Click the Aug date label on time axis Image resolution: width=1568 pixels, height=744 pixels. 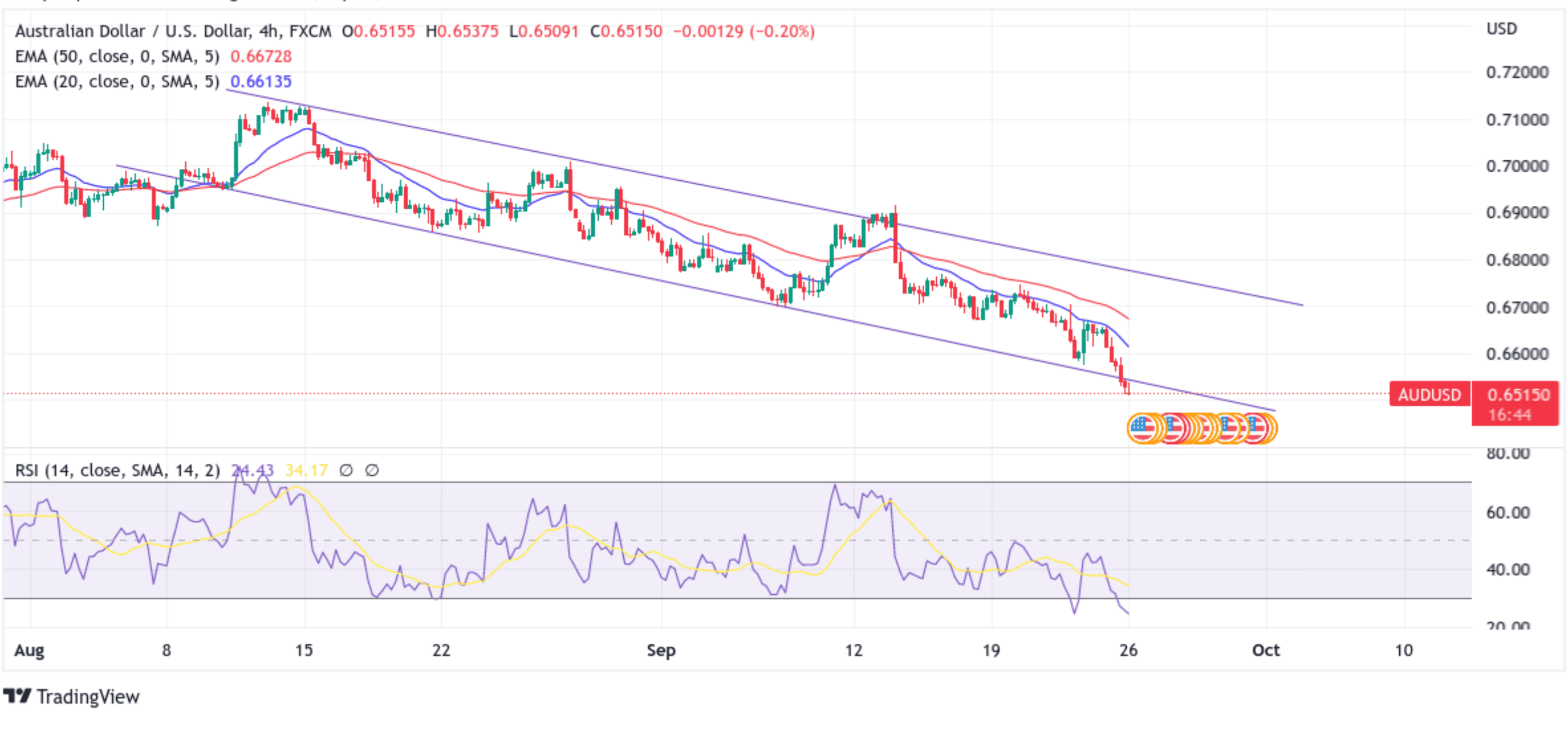click(29, 650)
